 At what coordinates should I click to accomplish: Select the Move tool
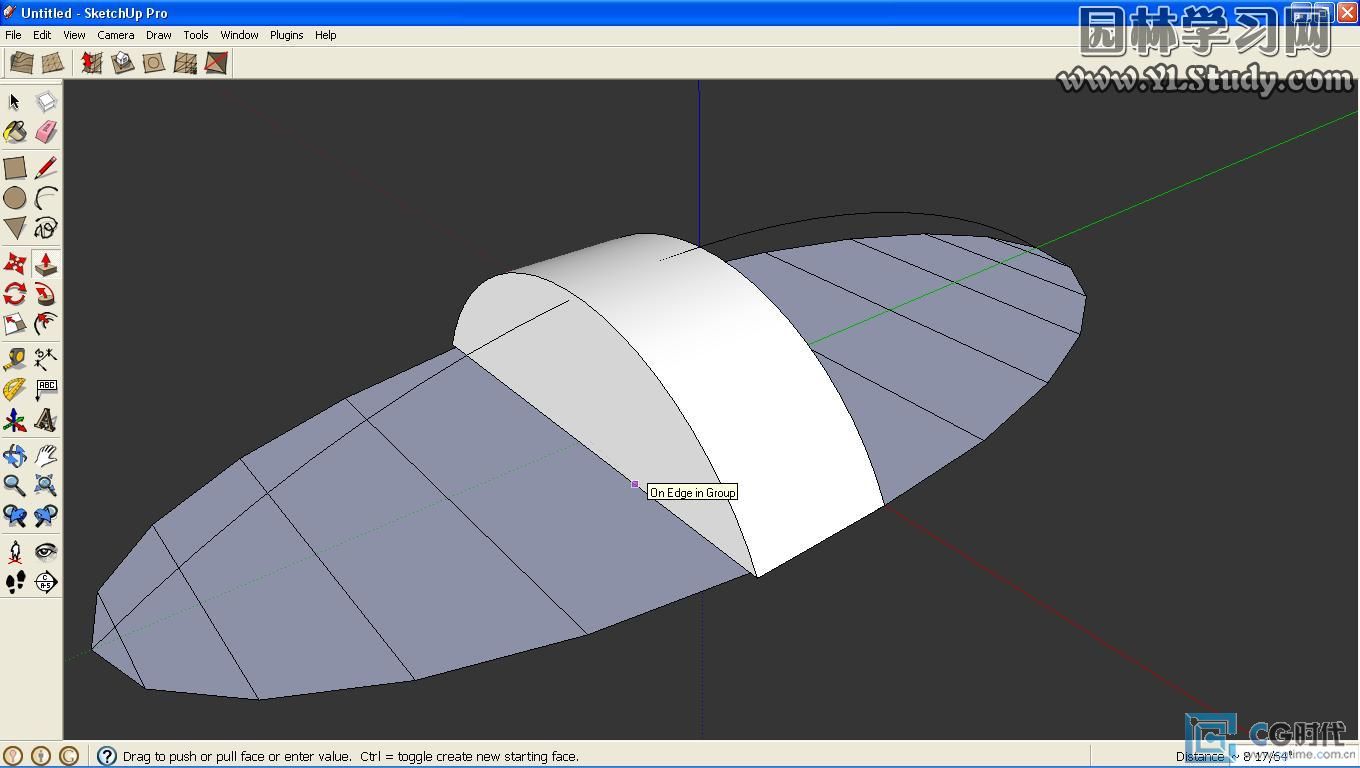tap(14, 264)
